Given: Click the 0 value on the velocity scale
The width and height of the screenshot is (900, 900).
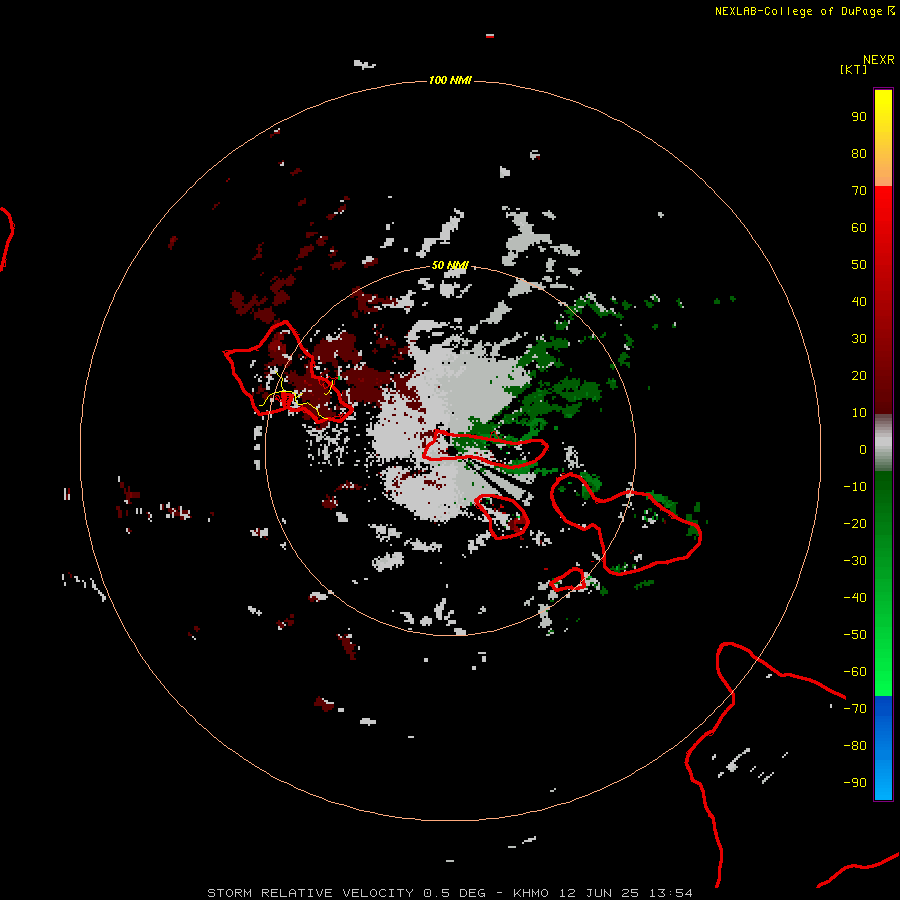Looking at the screenshot, I should click(x=863, y=450).
